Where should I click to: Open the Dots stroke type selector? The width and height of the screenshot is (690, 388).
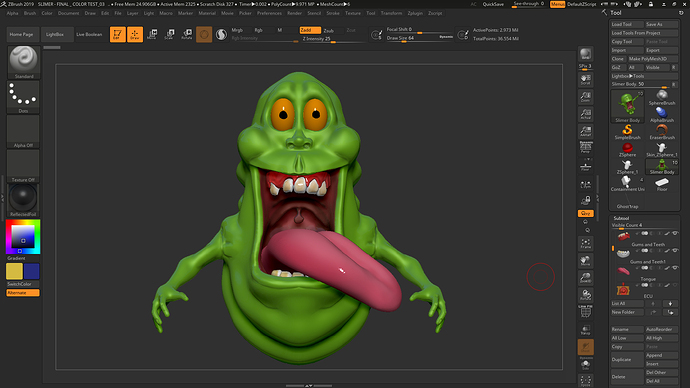click(24, 97)
